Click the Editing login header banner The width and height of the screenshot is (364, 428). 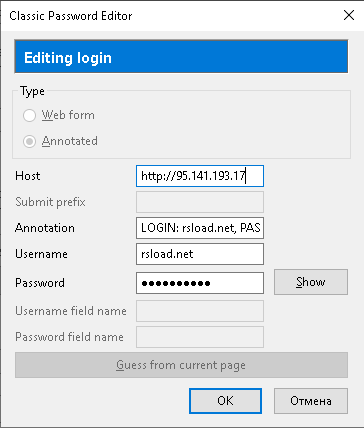click(181, 56)
